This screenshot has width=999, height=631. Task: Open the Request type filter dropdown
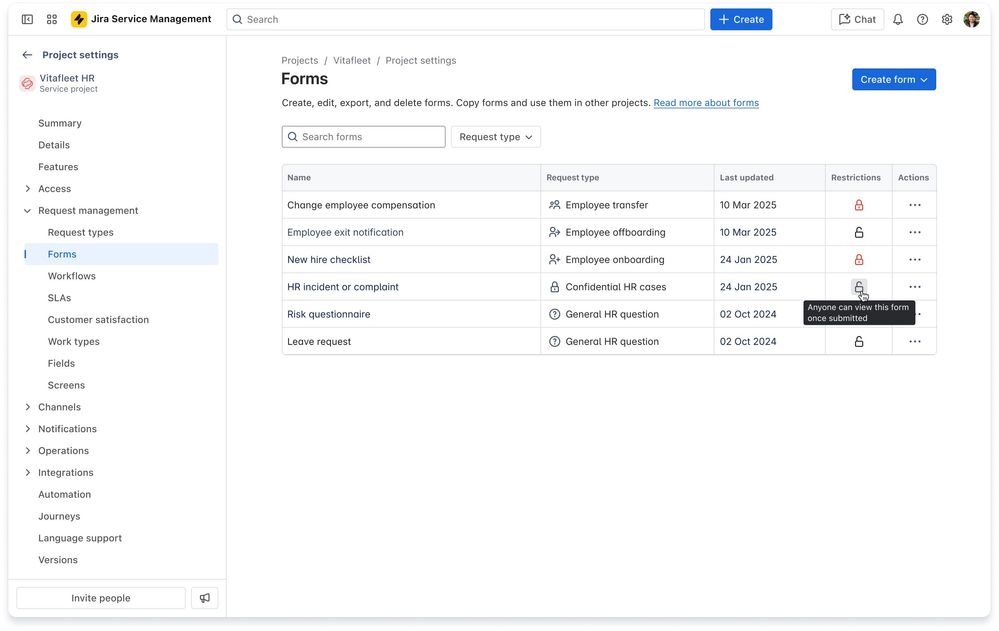496,137
